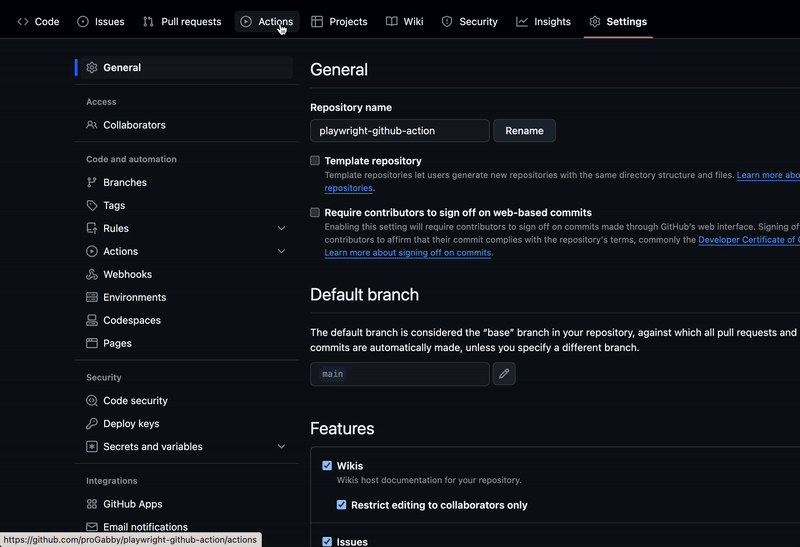Open the Code tab

click(x=38, y=21)
